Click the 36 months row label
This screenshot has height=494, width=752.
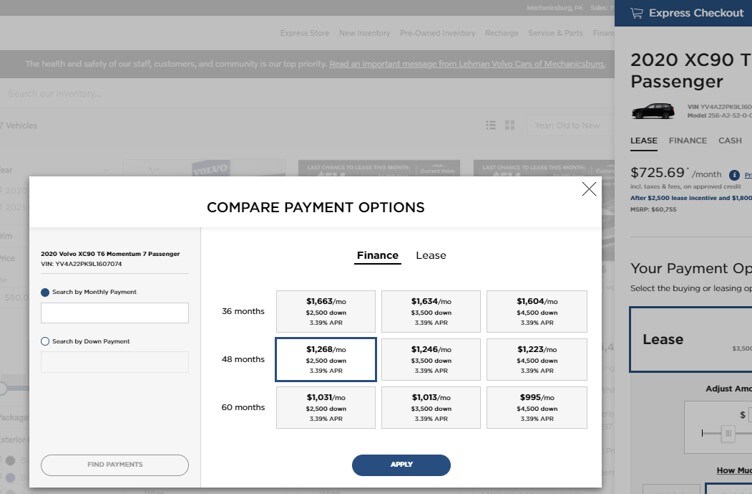tap(243, 311)
